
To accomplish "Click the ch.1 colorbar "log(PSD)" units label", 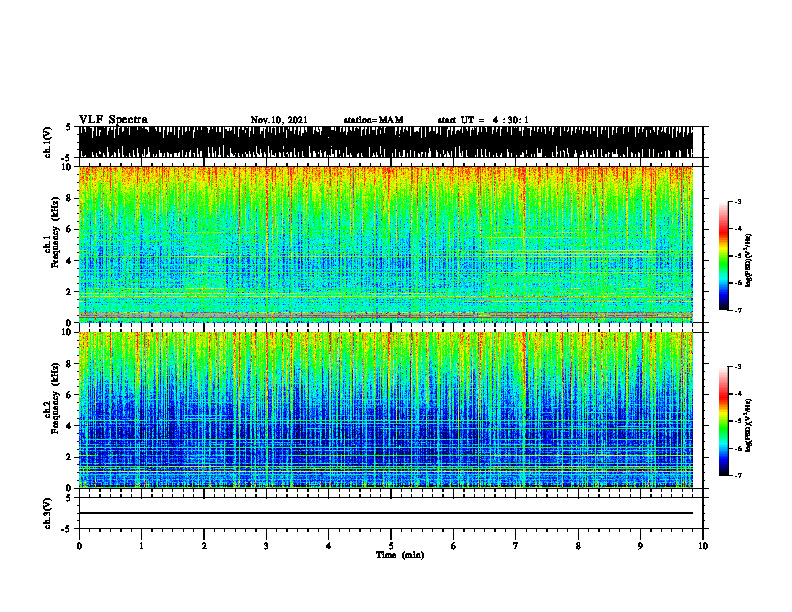I will point(749,261).
